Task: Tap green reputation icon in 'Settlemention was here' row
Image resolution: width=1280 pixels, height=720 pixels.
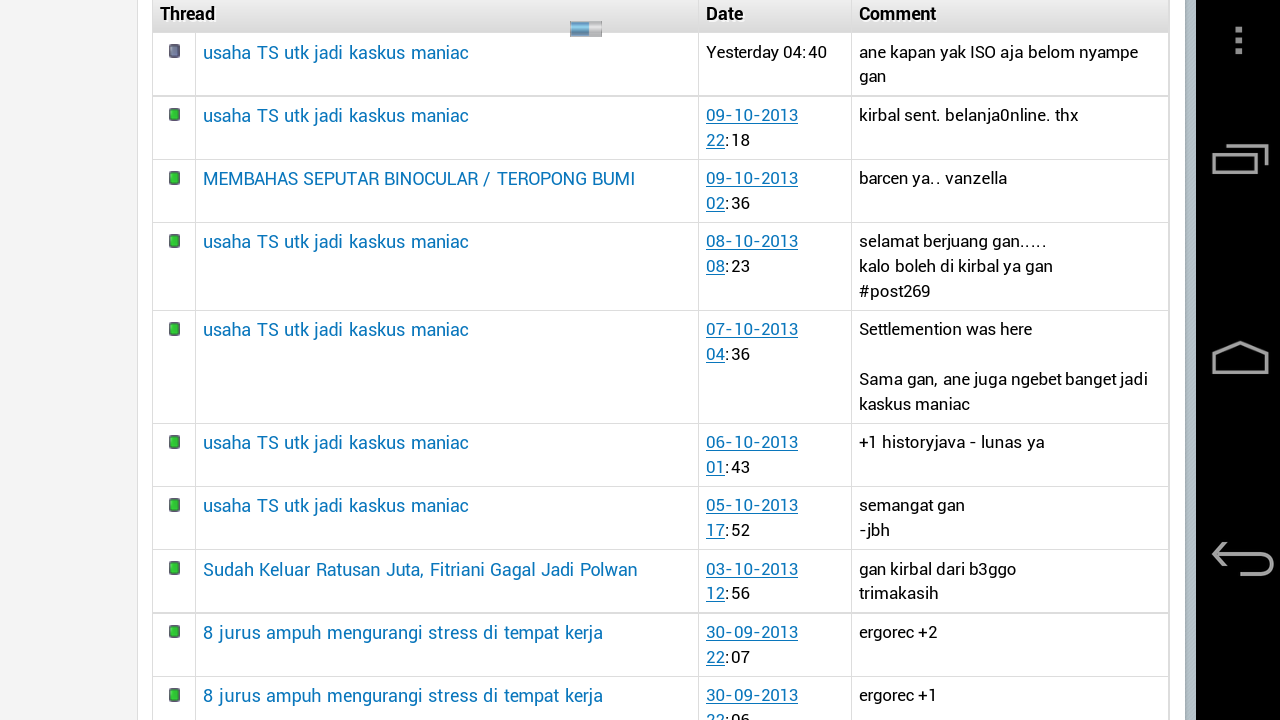Action: [x=174, y=329]
